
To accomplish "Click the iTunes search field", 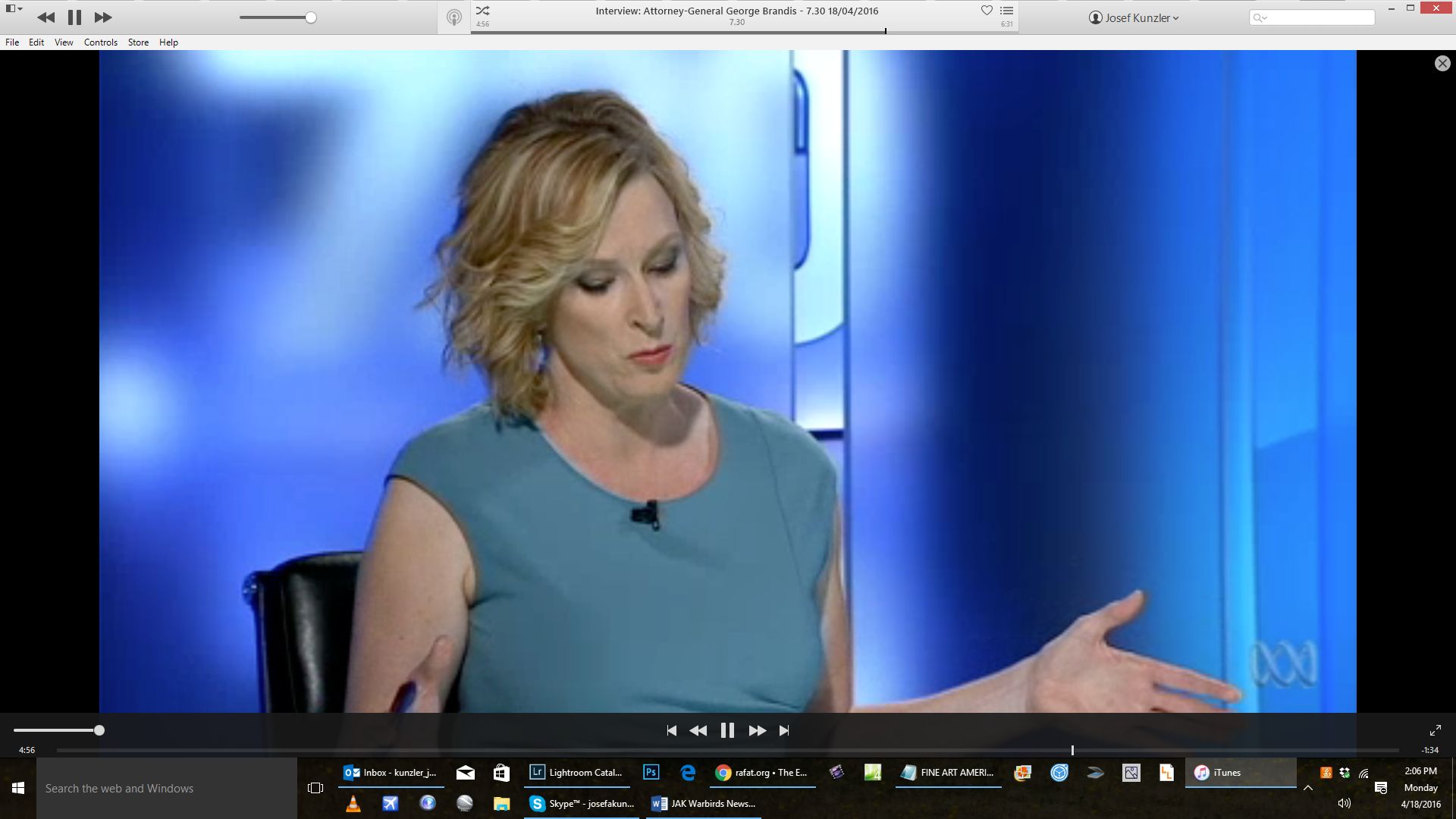I will click(x=1316, y=17).
